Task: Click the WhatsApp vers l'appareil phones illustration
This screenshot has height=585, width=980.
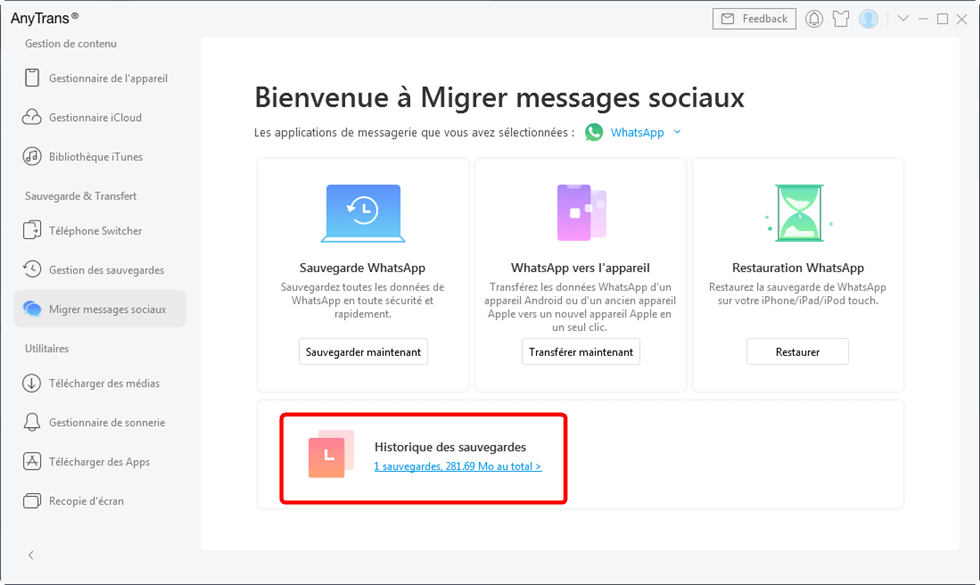Action: click(582, 212)
